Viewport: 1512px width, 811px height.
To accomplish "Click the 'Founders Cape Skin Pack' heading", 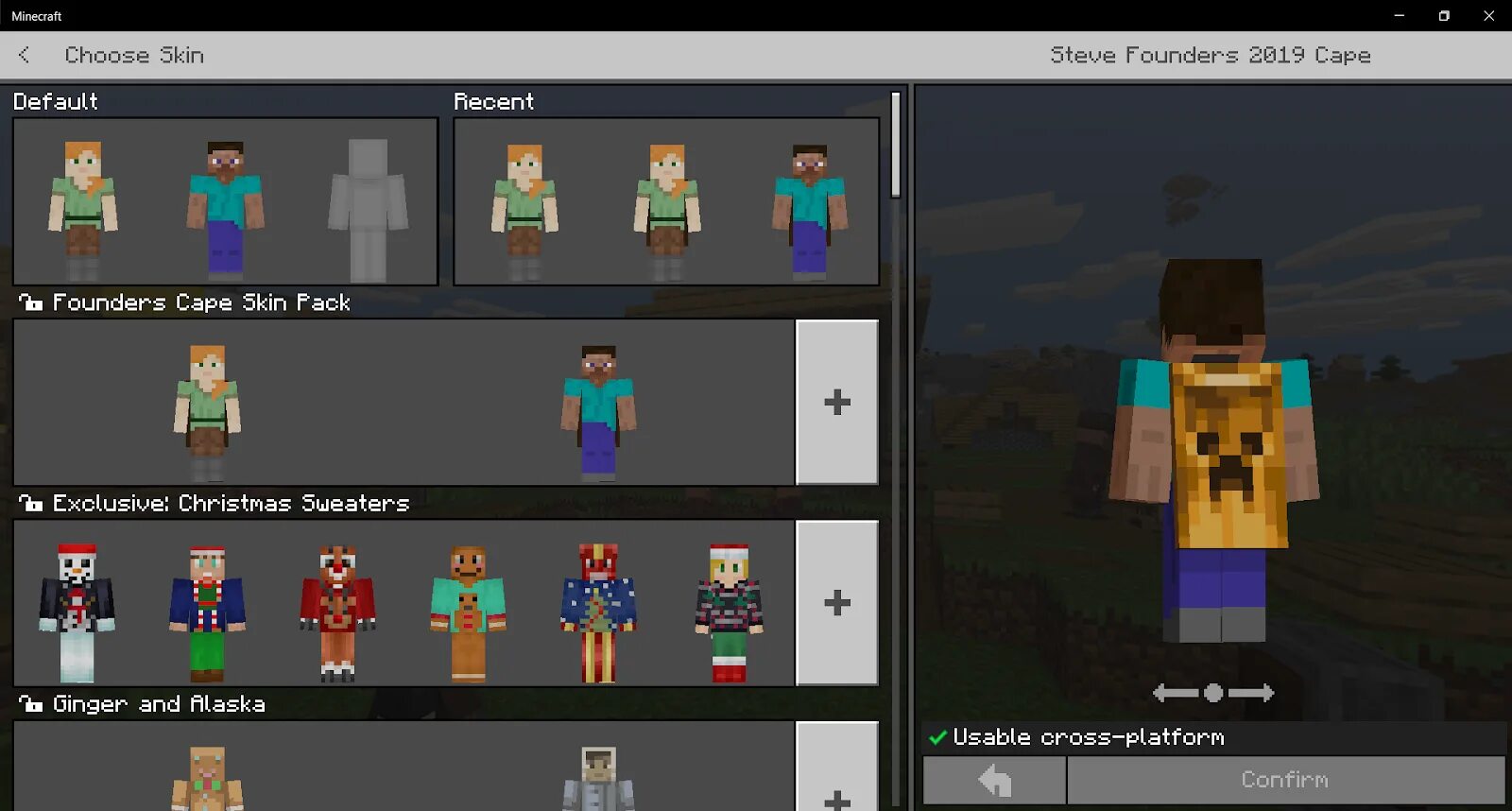I will pyautogui.click(x=201, y=302).
